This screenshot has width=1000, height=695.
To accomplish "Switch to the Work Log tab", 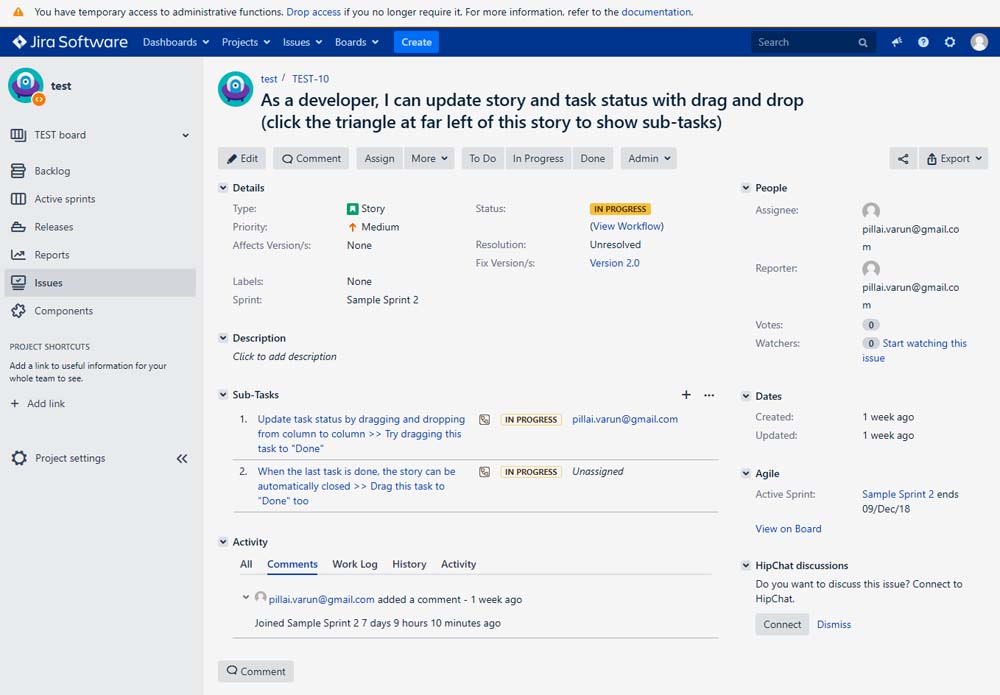I will [x=355, y=564].
